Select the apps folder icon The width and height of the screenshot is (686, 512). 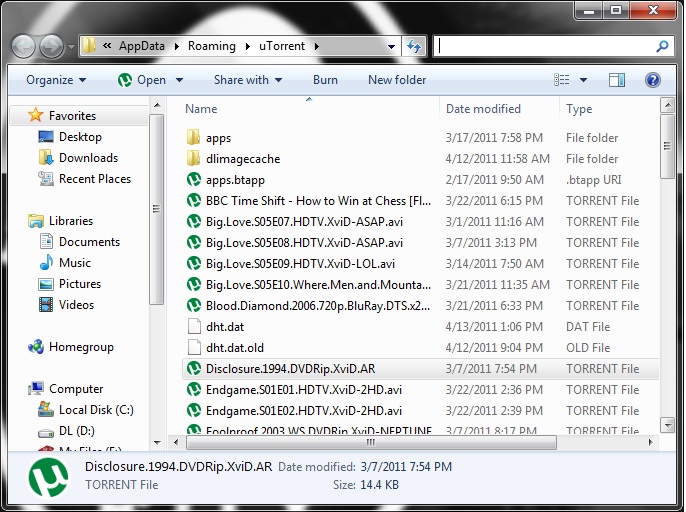pyautogui.click(x=193, y=137)
